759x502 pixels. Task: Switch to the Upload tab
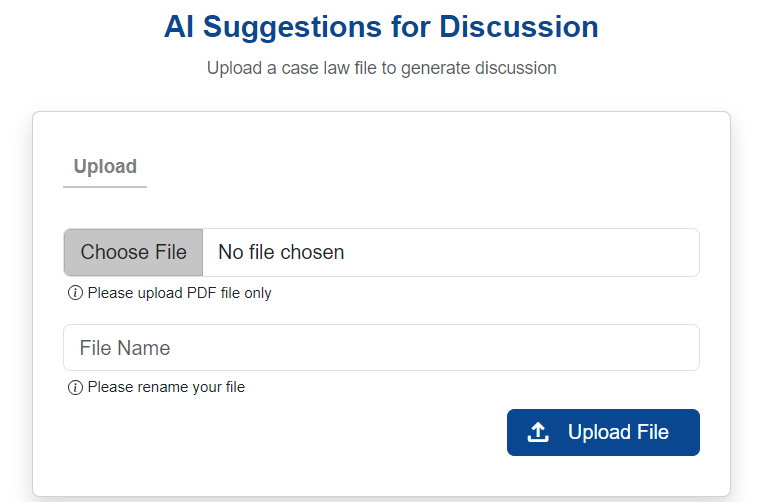coord(105,167)
